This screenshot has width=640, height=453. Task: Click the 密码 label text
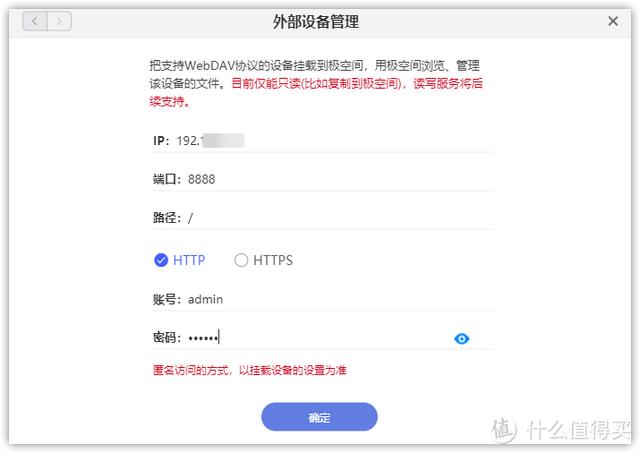coord(166,338)
